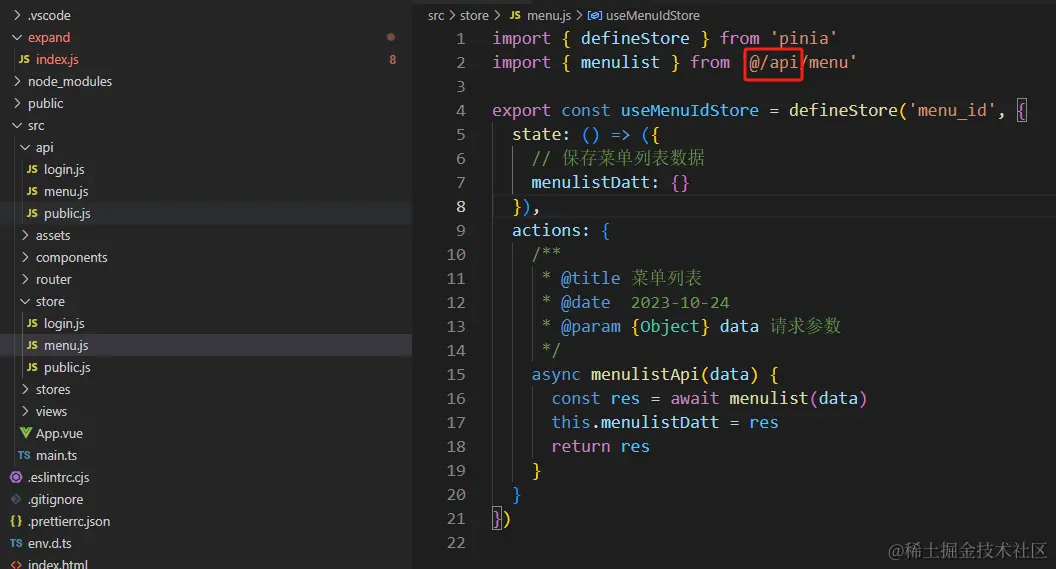Click line number 15 in gutter
Viewport: 1056px width, 569px height.
coord(456,374)
